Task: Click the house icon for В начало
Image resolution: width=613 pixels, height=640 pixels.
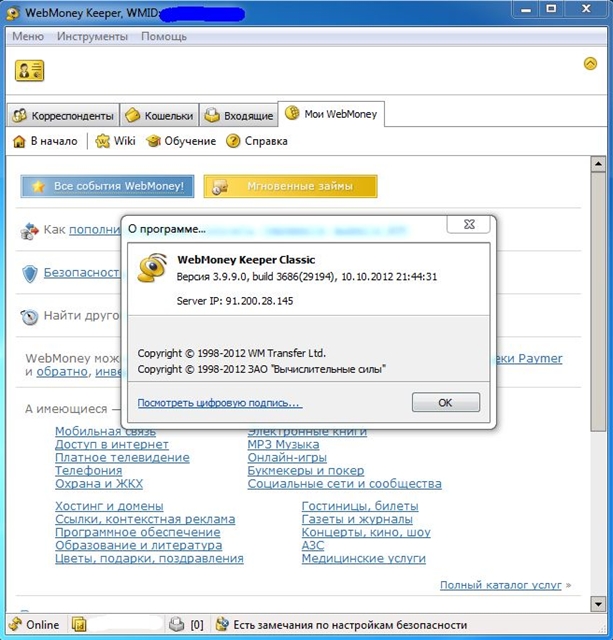Action: [19, 141]
